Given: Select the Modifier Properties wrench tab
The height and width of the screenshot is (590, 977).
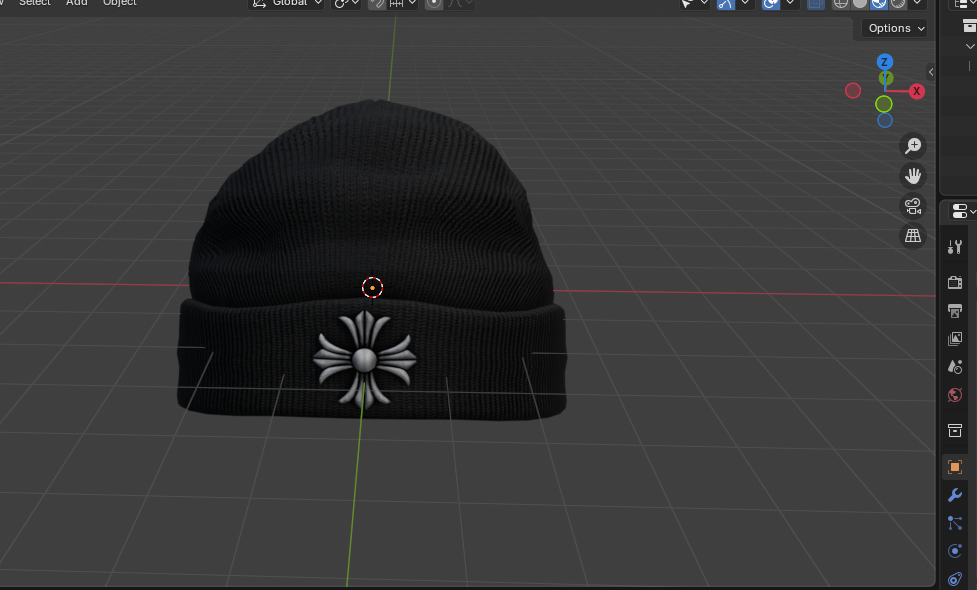Looking at the screenshot, I should tap(954, 494).
